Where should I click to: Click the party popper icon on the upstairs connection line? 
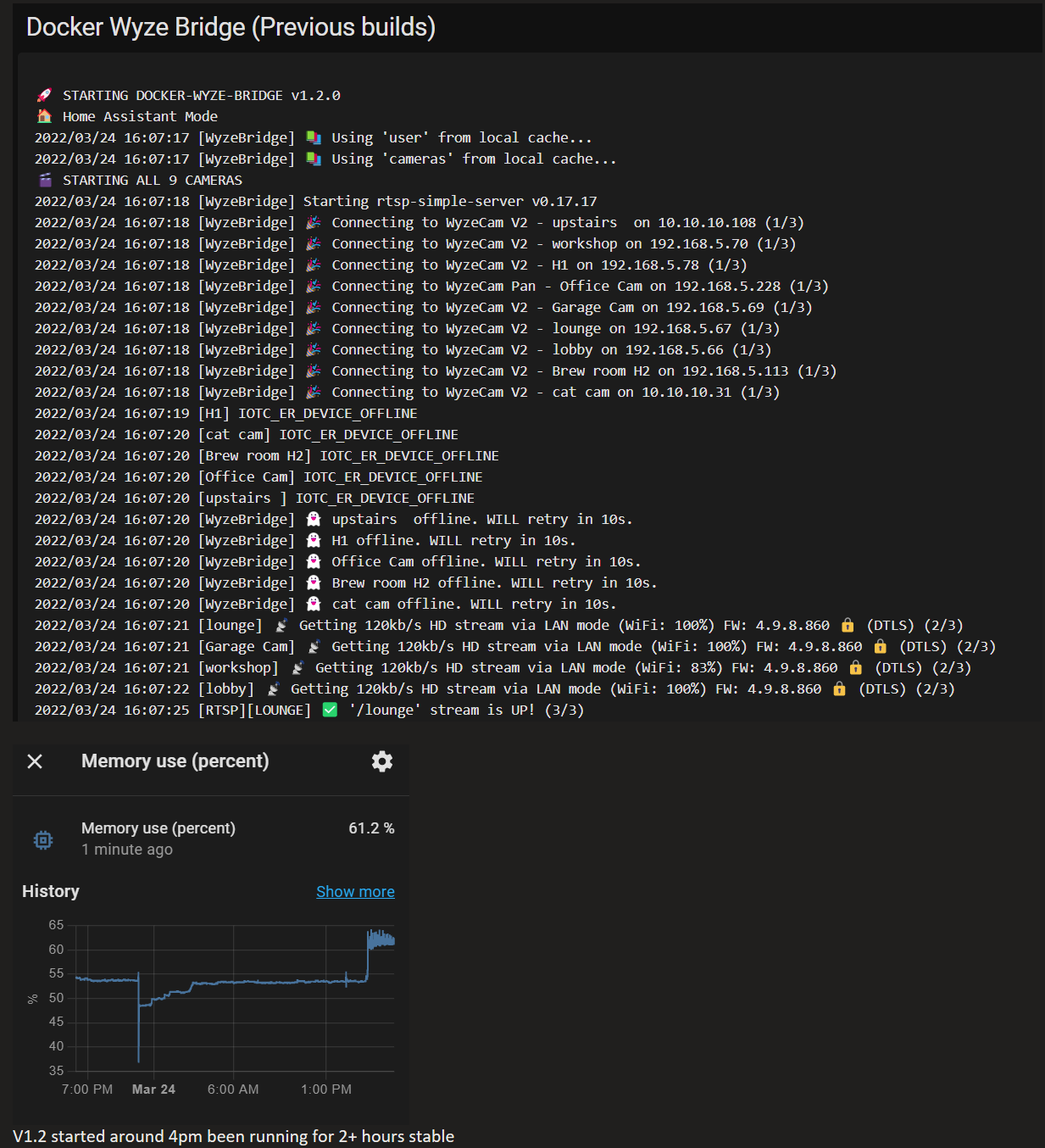[x=314, y=222]
